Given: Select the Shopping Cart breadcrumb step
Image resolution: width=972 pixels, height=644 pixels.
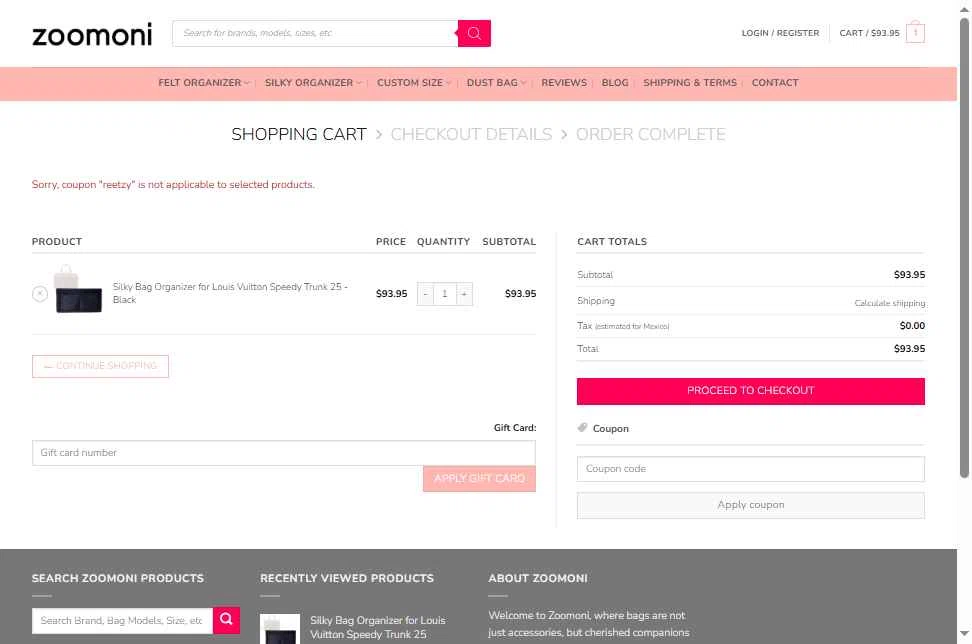Looking at the screenshot, I should tap(299, 135).
